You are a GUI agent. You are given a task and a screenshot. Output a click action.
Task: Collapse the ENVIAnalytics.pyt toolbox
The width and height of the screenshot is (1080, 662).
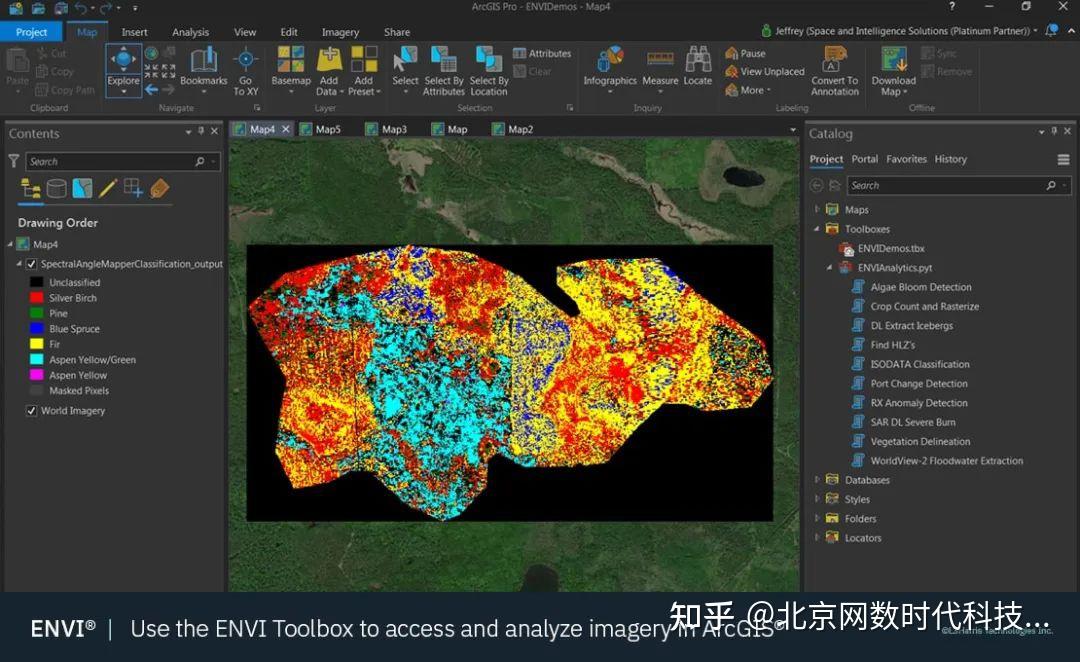pyautogui.click(x=828, y=267)
